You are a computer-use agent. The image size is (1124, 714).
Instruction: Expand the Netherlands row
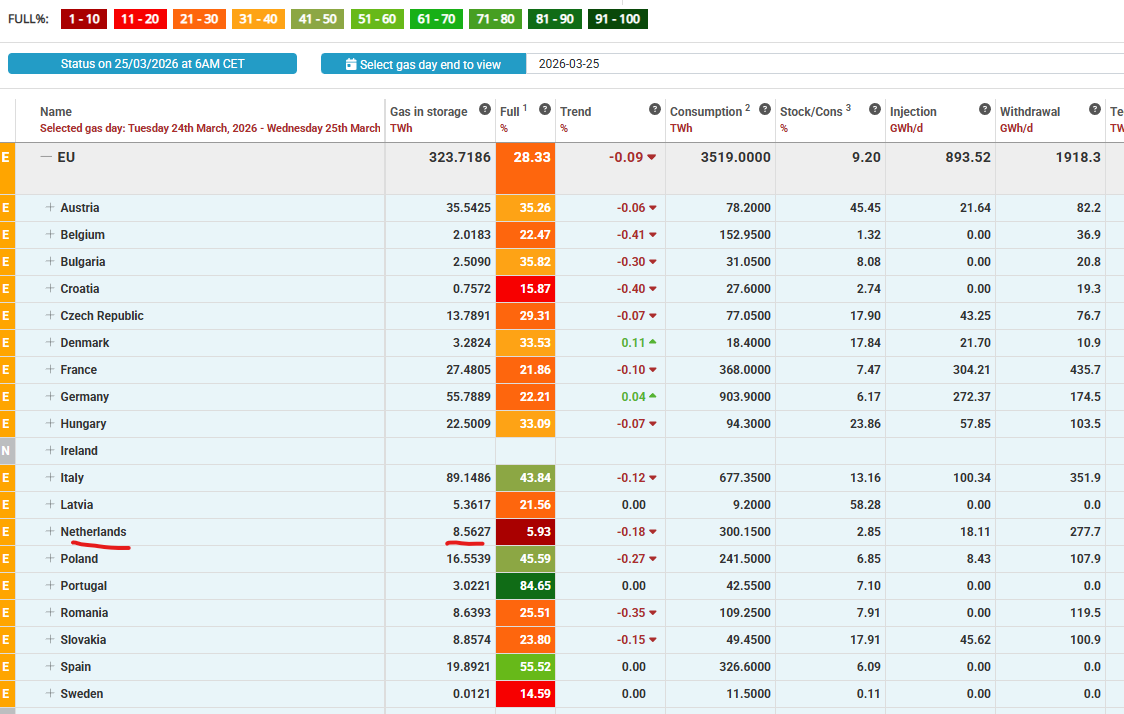[50, 532]
